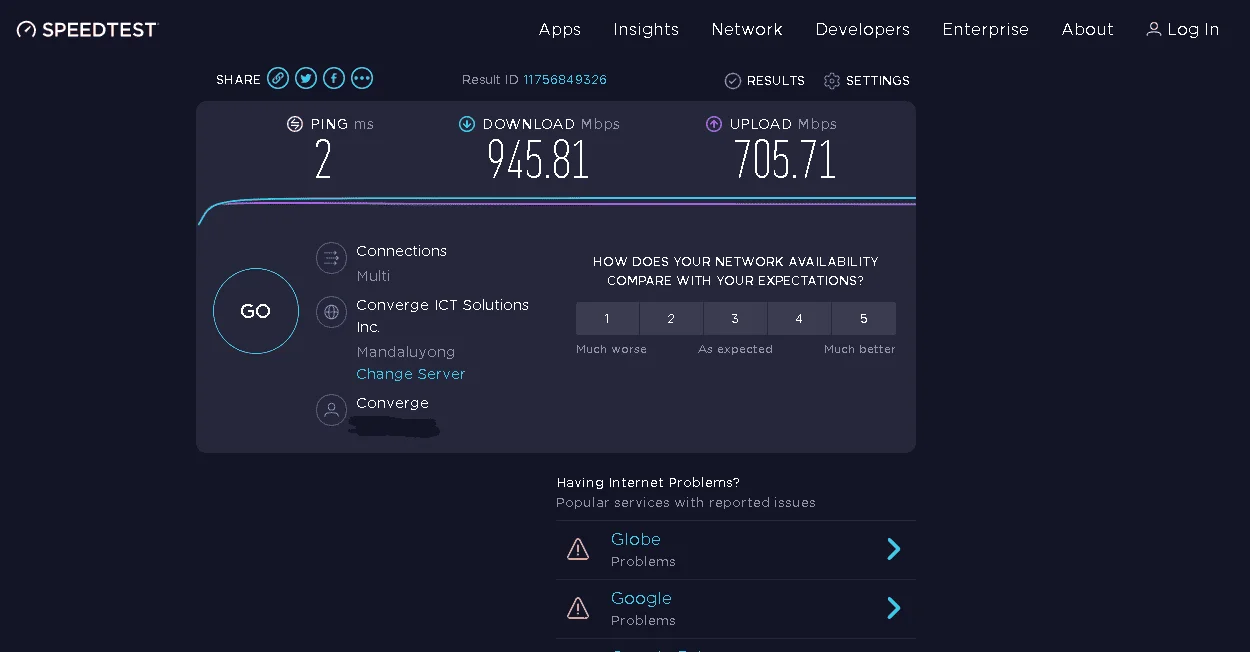Click the Converge ICT Solutions Inc. server name
Screen dimensions: 1250x652
442,316
